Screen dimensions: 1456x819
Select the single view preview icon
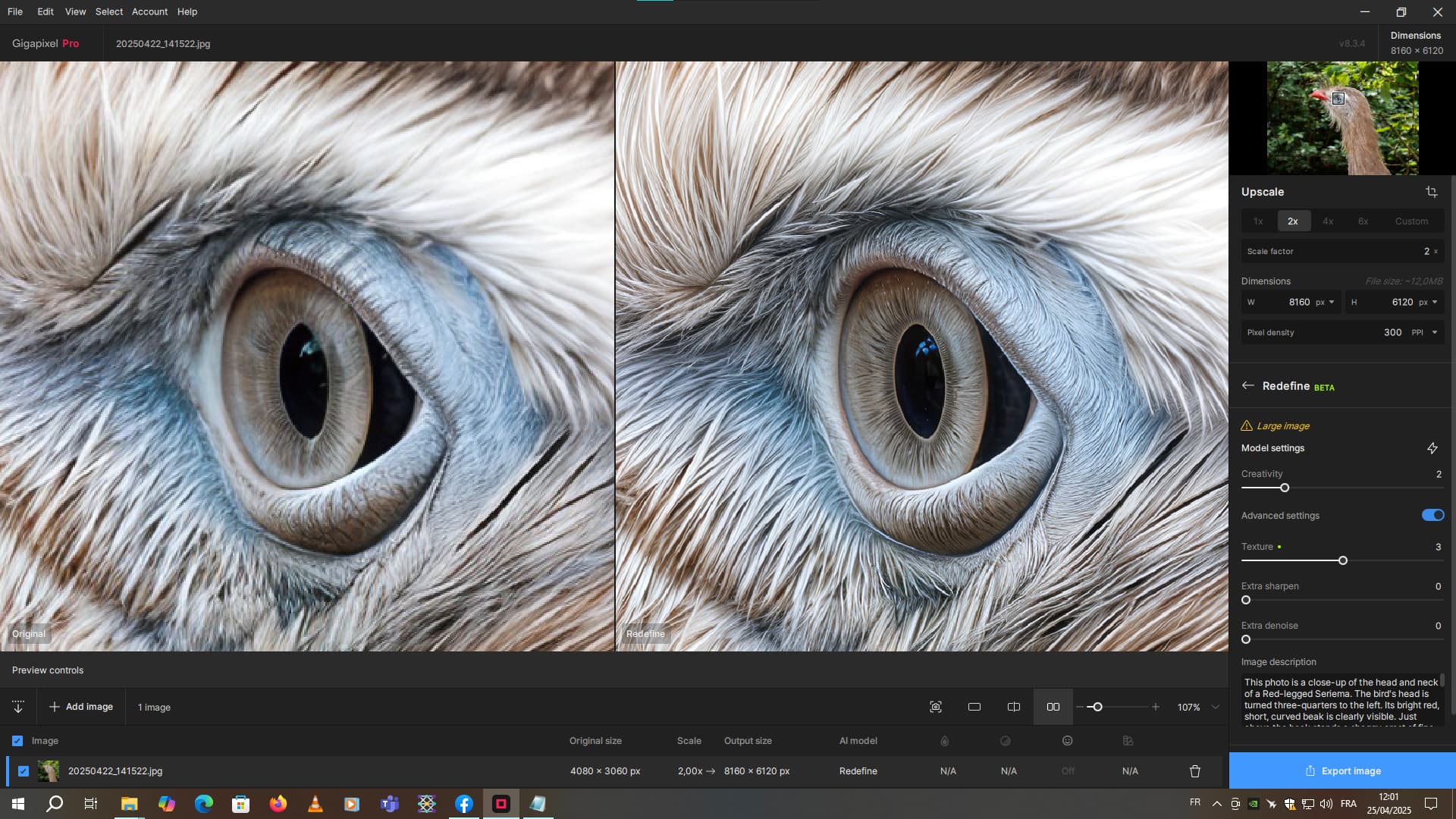[974, 707]
